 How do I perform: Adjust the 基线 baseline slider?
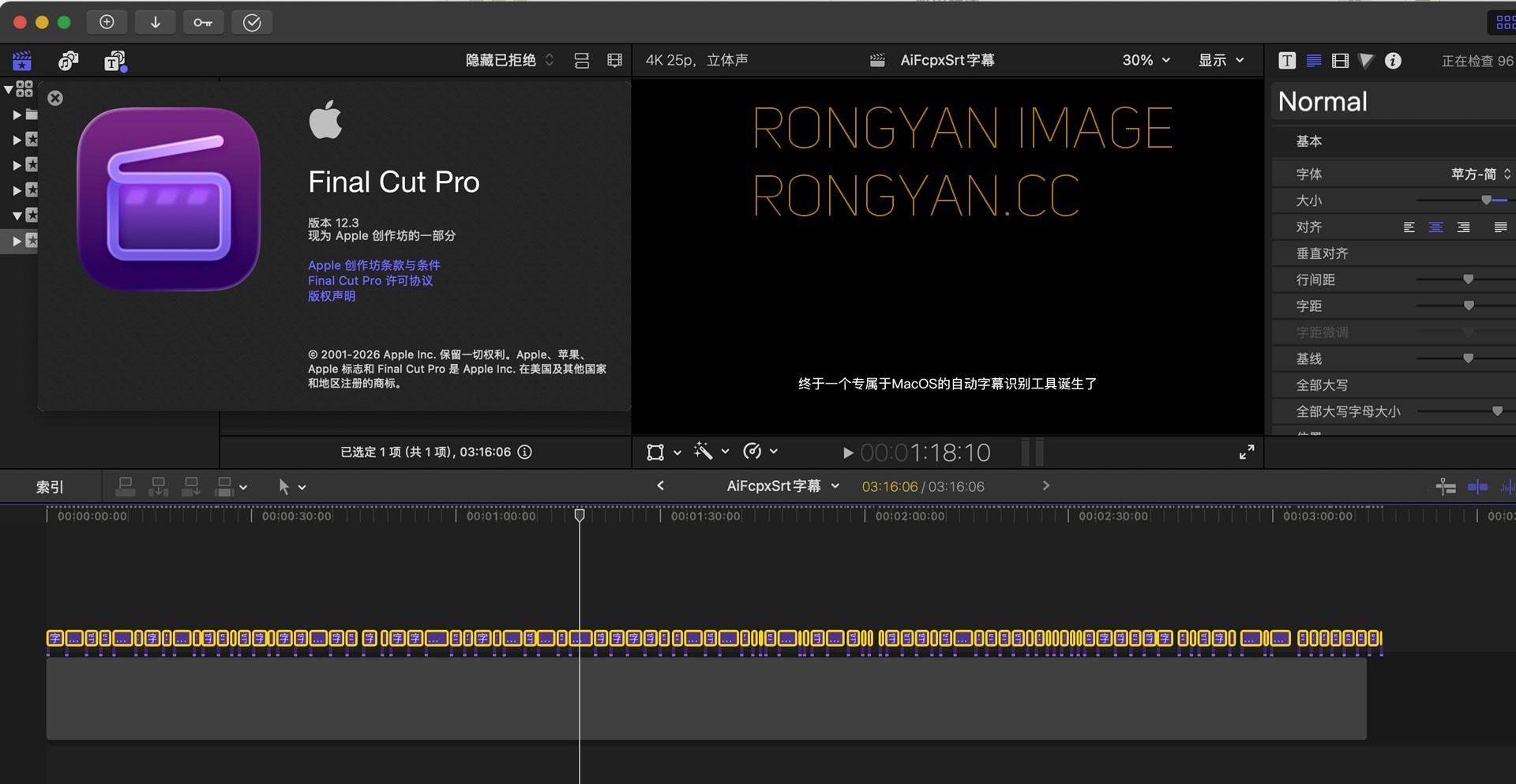point(1468,358)
